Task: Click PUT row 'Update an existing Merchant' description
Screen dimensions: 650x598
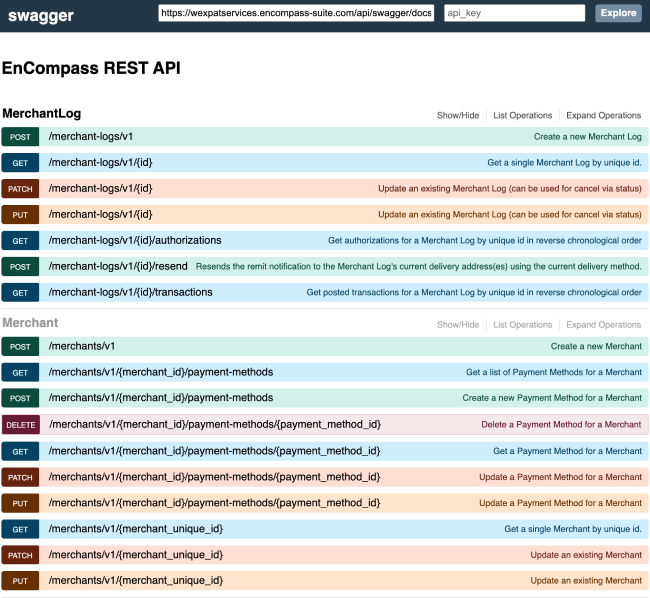Action: [586, 581]
